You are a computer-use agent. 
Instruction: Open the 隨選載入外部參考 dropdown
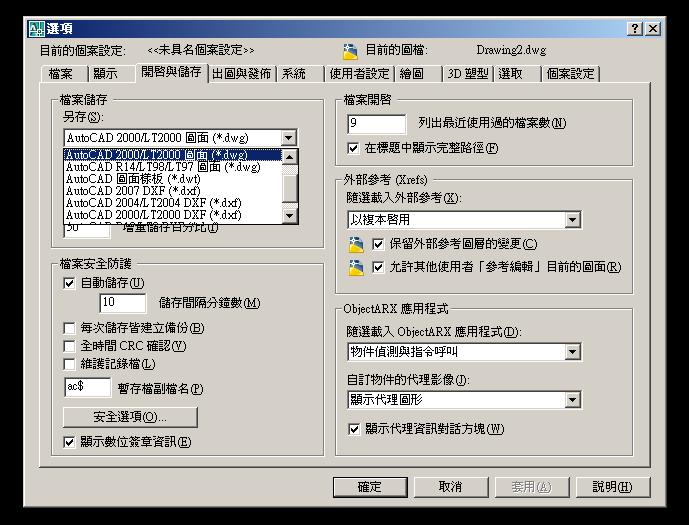click(x=573, y=220)
